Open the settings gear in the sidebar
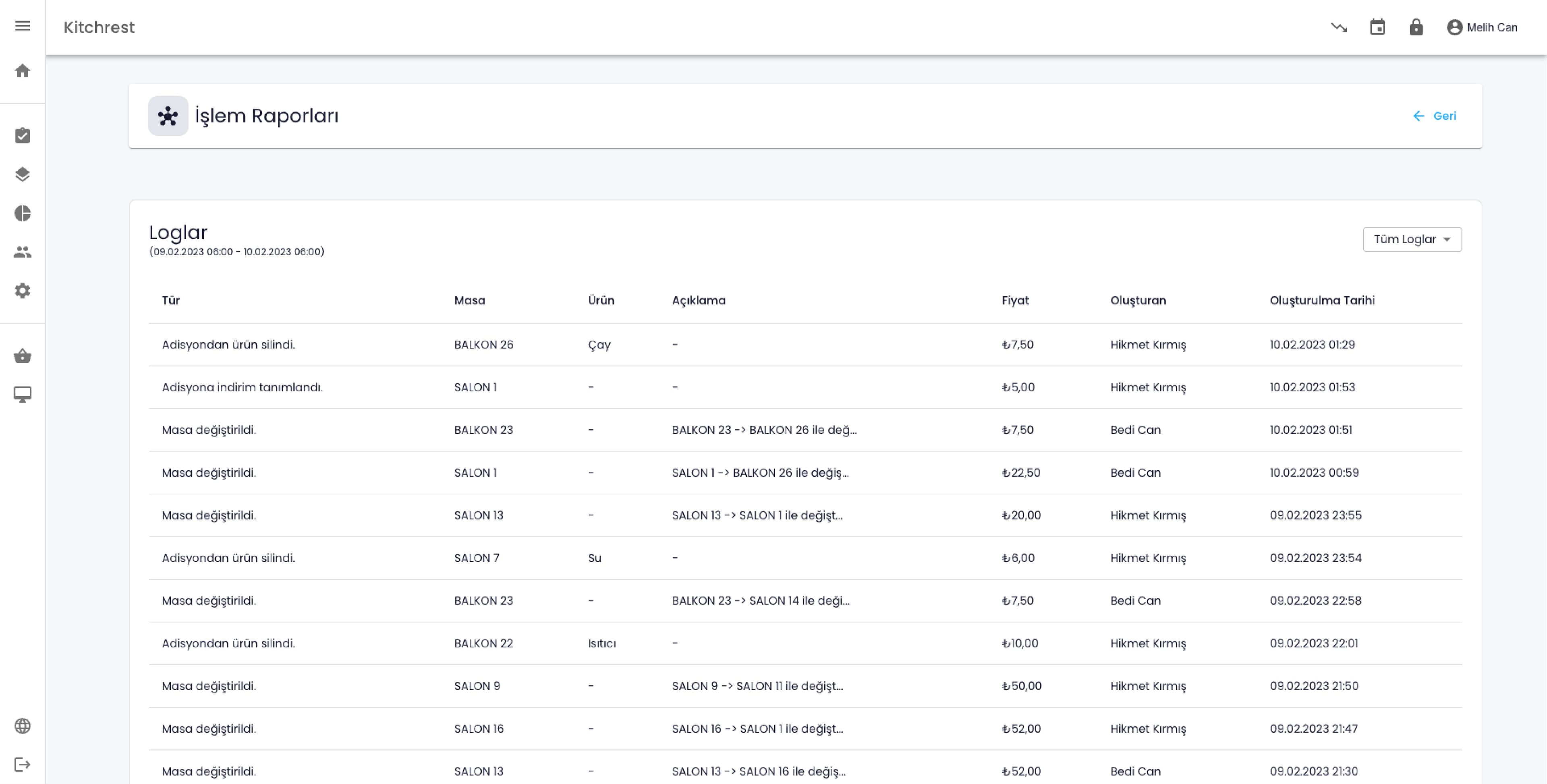 point(22,291)
